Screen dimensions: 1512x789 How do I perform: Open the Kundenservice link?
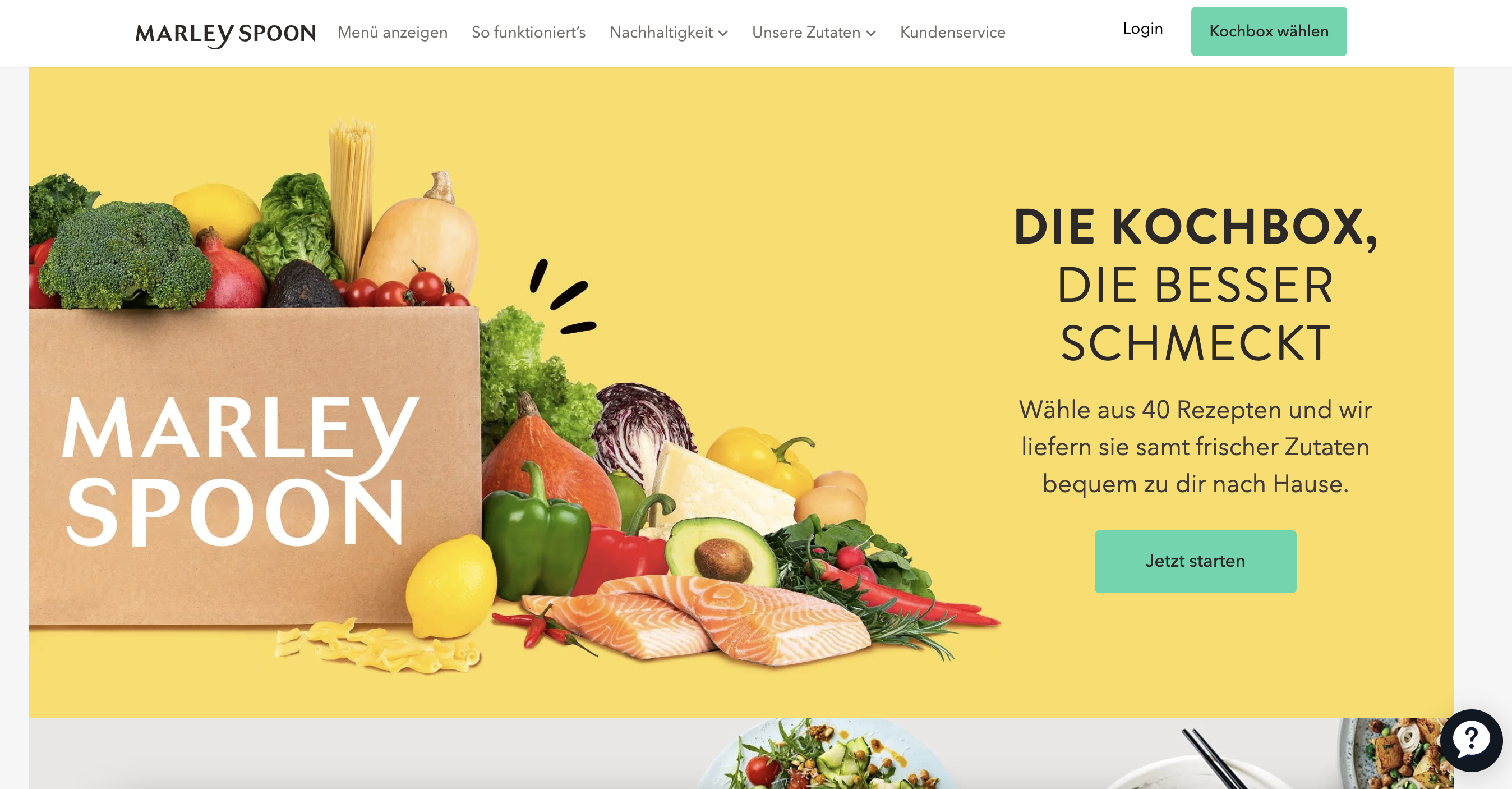pyautogui.click(x=953, y=33)
